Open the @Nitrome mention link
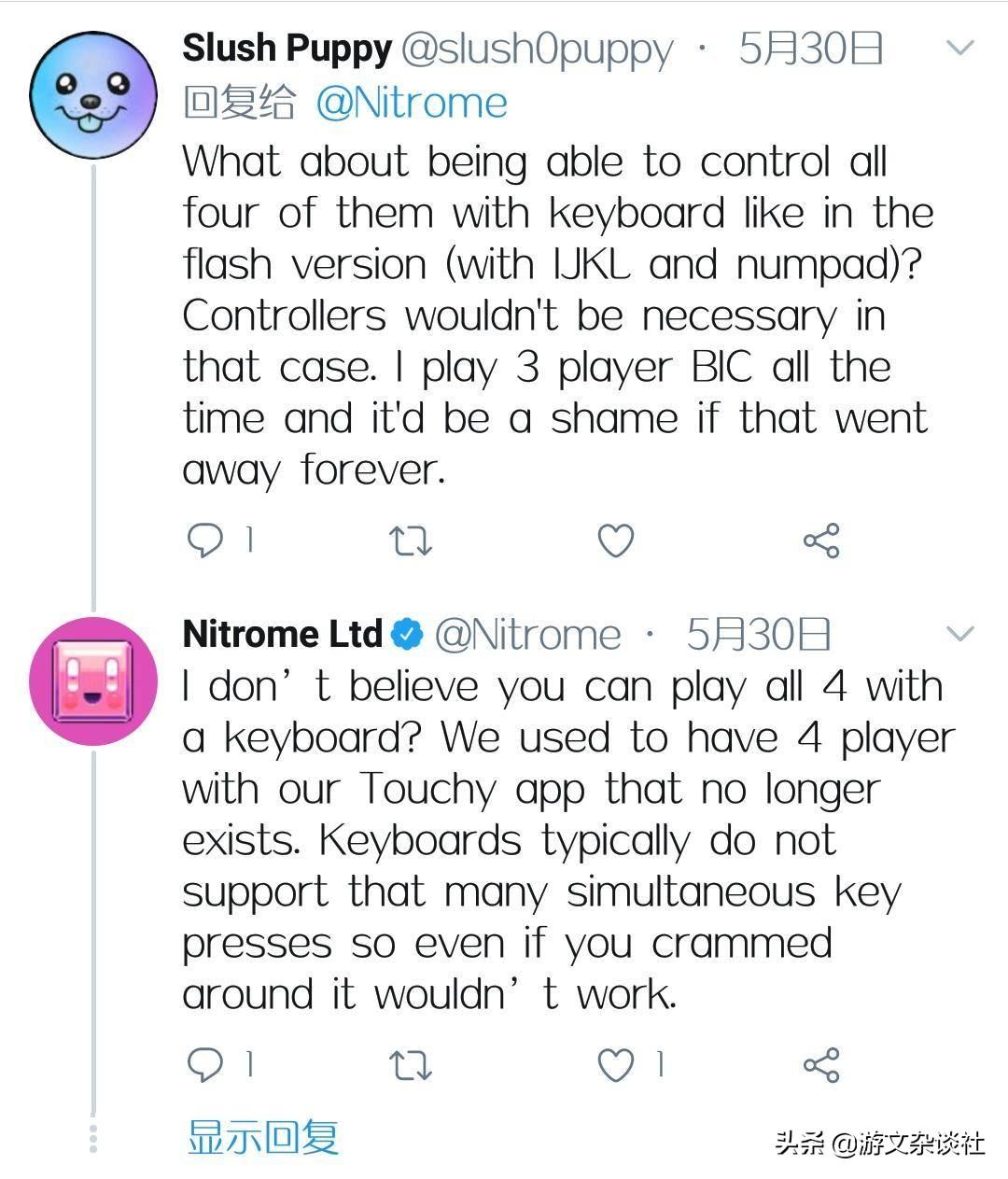The image size is (1008, 1179). click(x=412, y=103)
